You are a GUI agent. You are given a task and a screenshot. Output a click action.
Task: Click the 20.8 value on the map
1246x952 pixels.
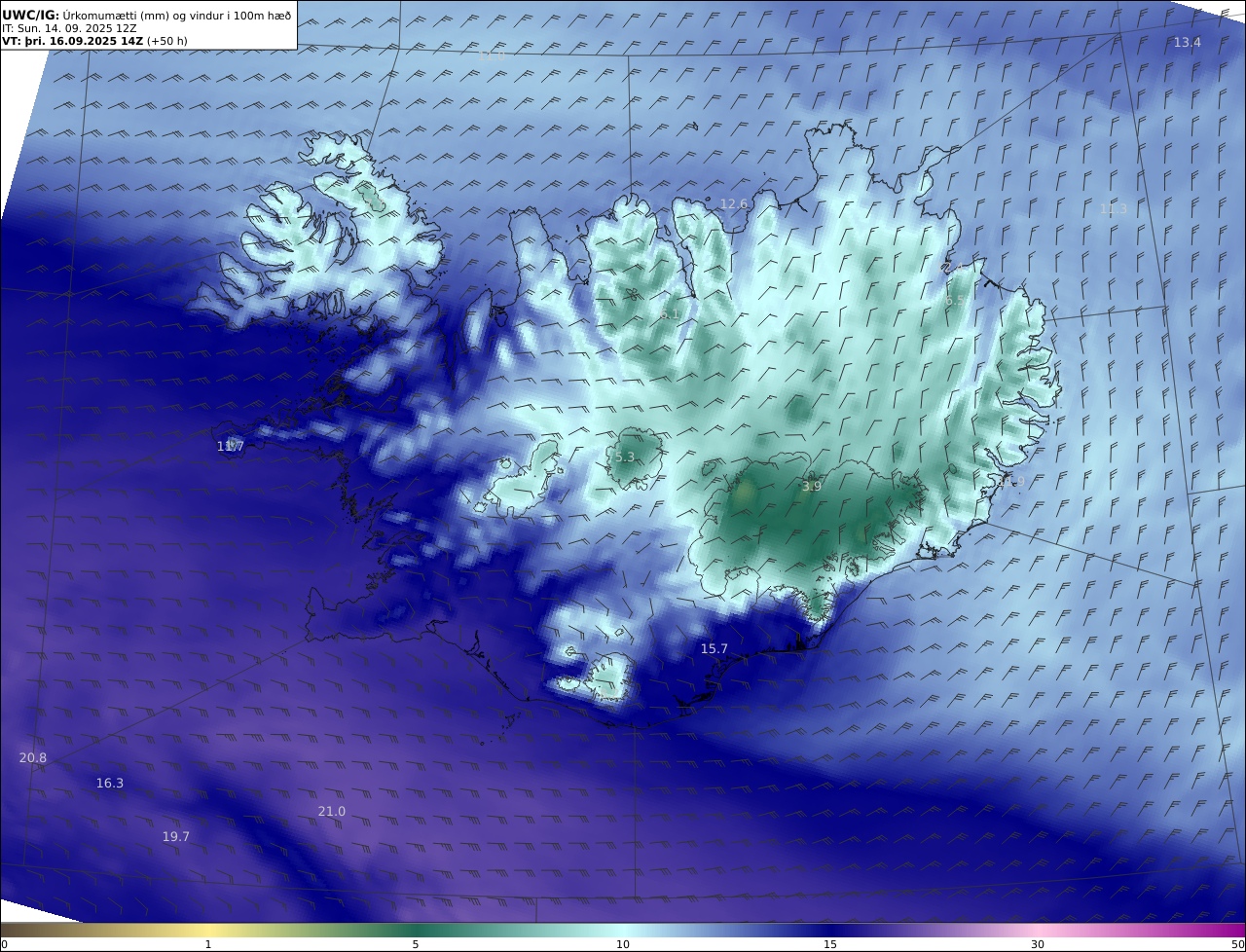click(32, 757)
